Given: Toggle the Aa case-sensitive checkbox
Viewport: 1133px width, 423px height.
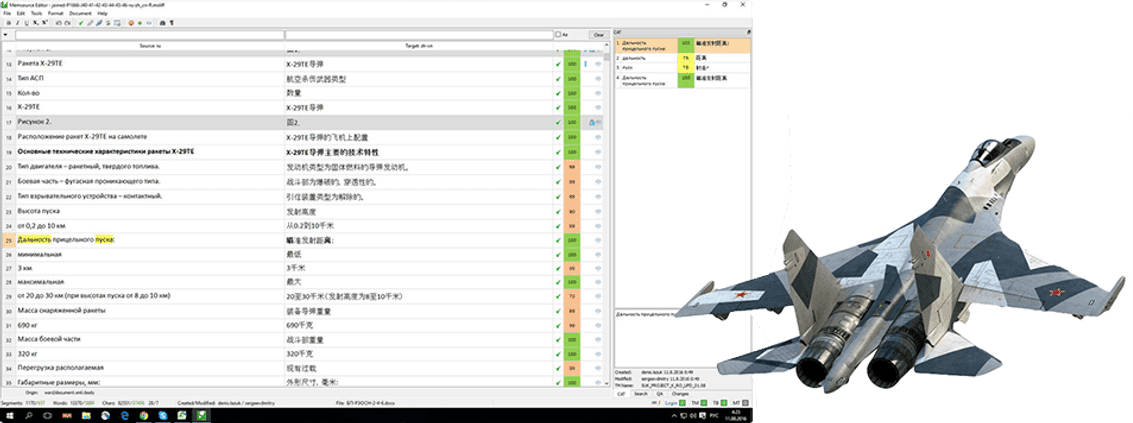Looking at the screenshot, I should pyautogui.click(x=558, y=35).
